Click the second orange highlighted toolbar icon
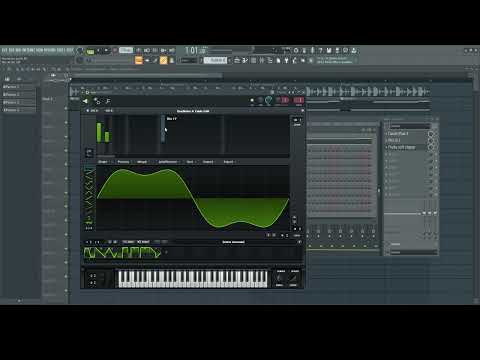 pyautogui.click(x=163, y=60)
